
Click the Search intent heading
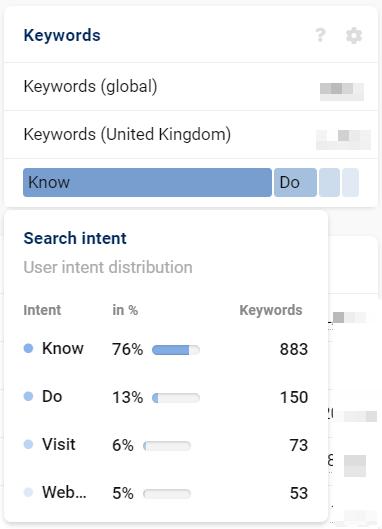(75, 238)
